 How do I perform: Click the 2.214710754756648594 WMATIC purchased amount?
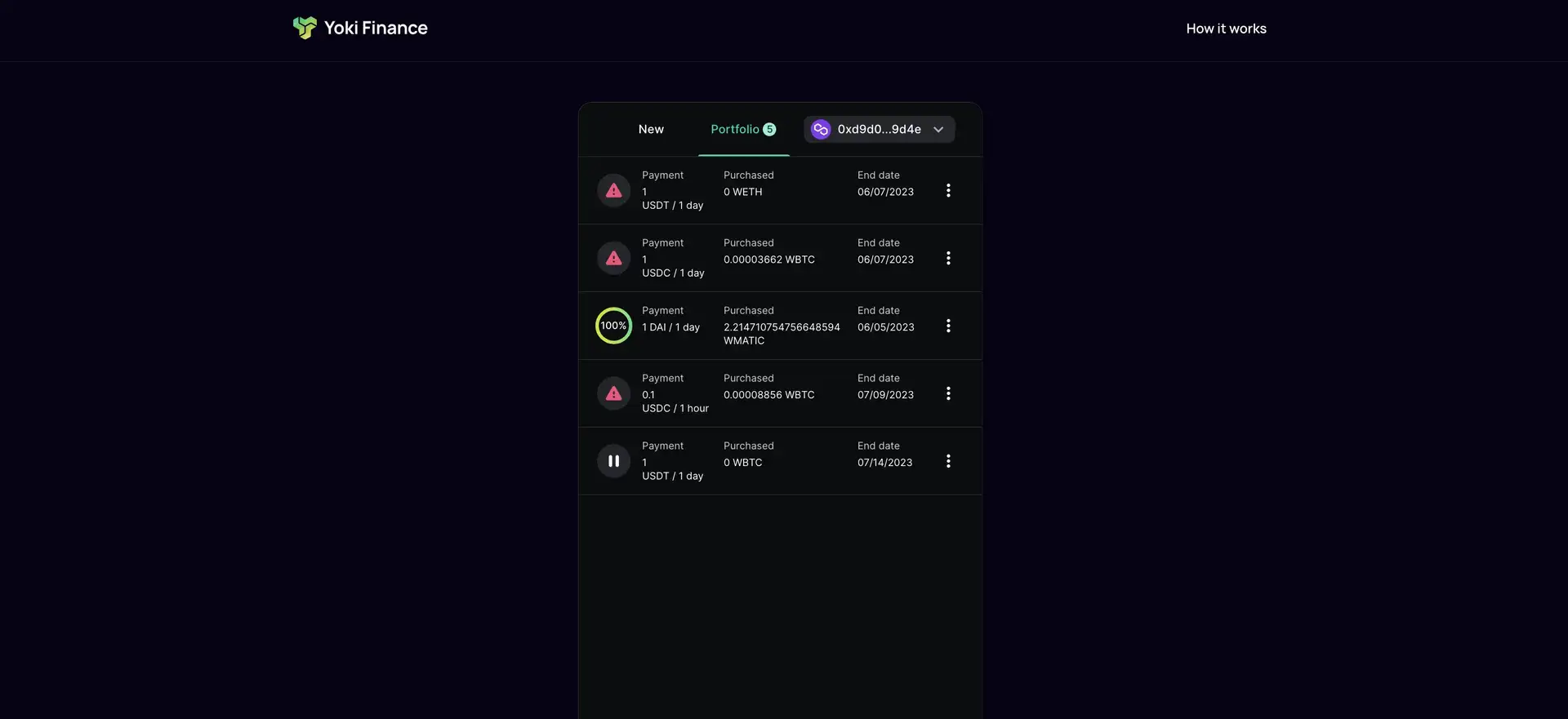(x=781, y=333)
